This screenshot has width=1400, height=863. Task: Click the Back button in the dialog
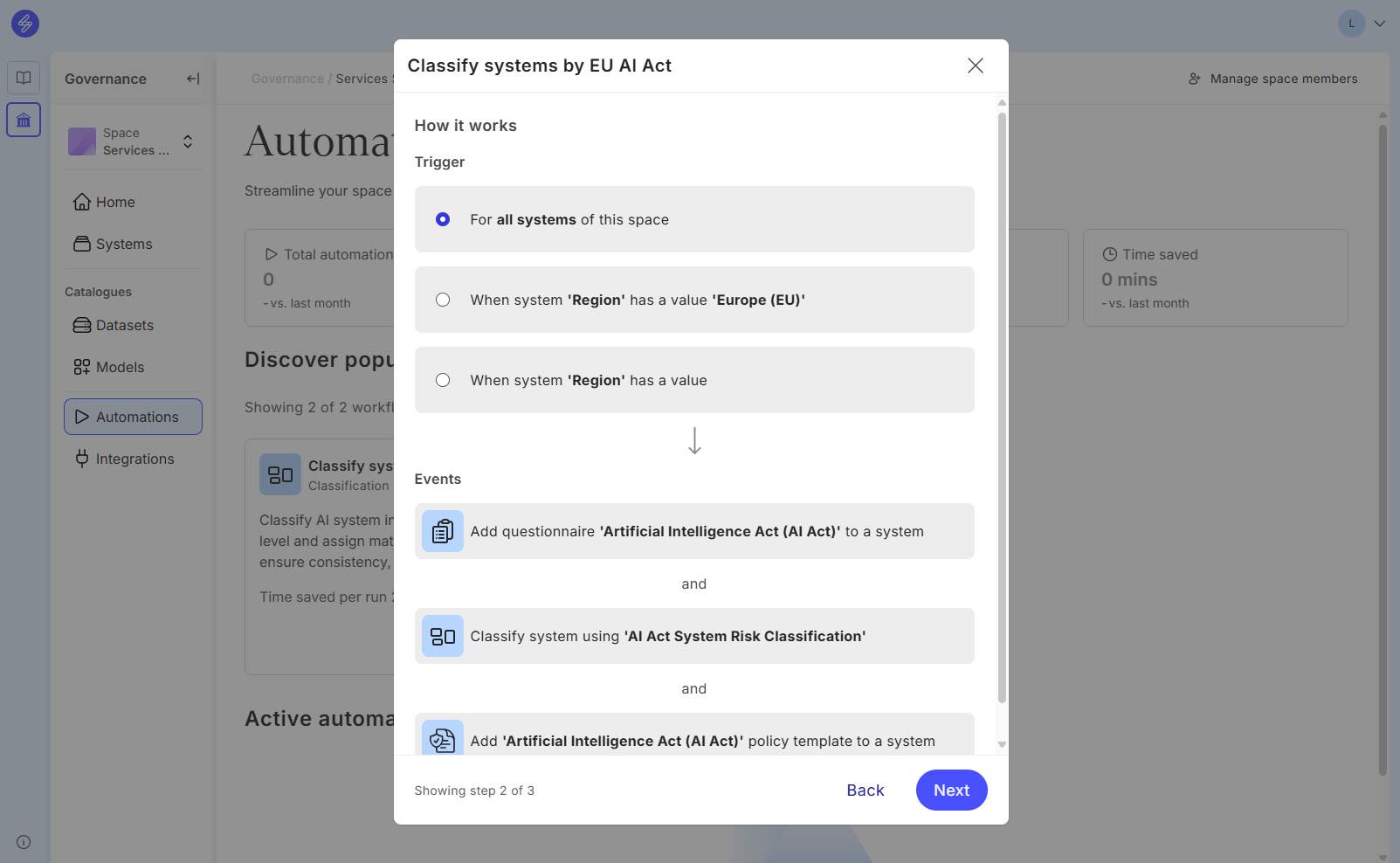pos(865,790)
